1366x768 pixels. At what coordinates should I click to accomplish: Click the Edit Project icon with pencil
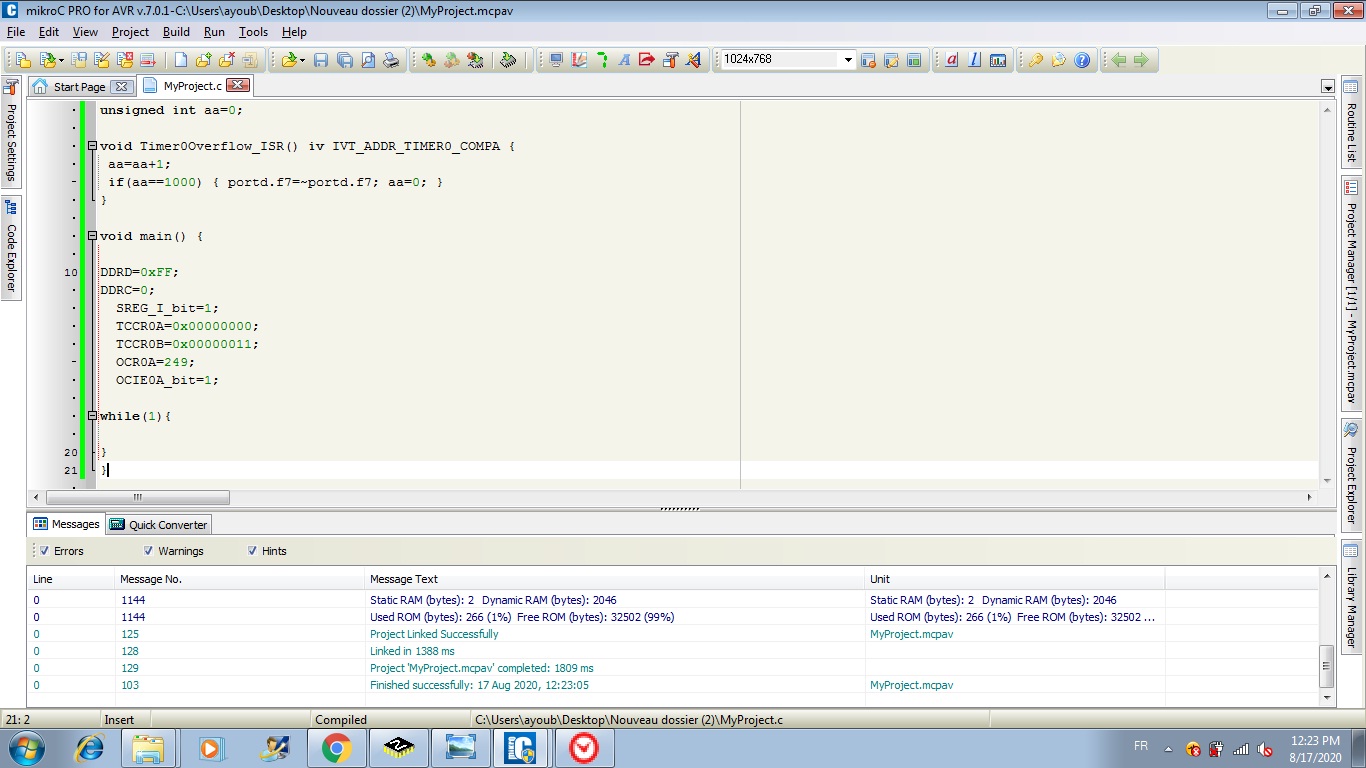coord(101,60)
